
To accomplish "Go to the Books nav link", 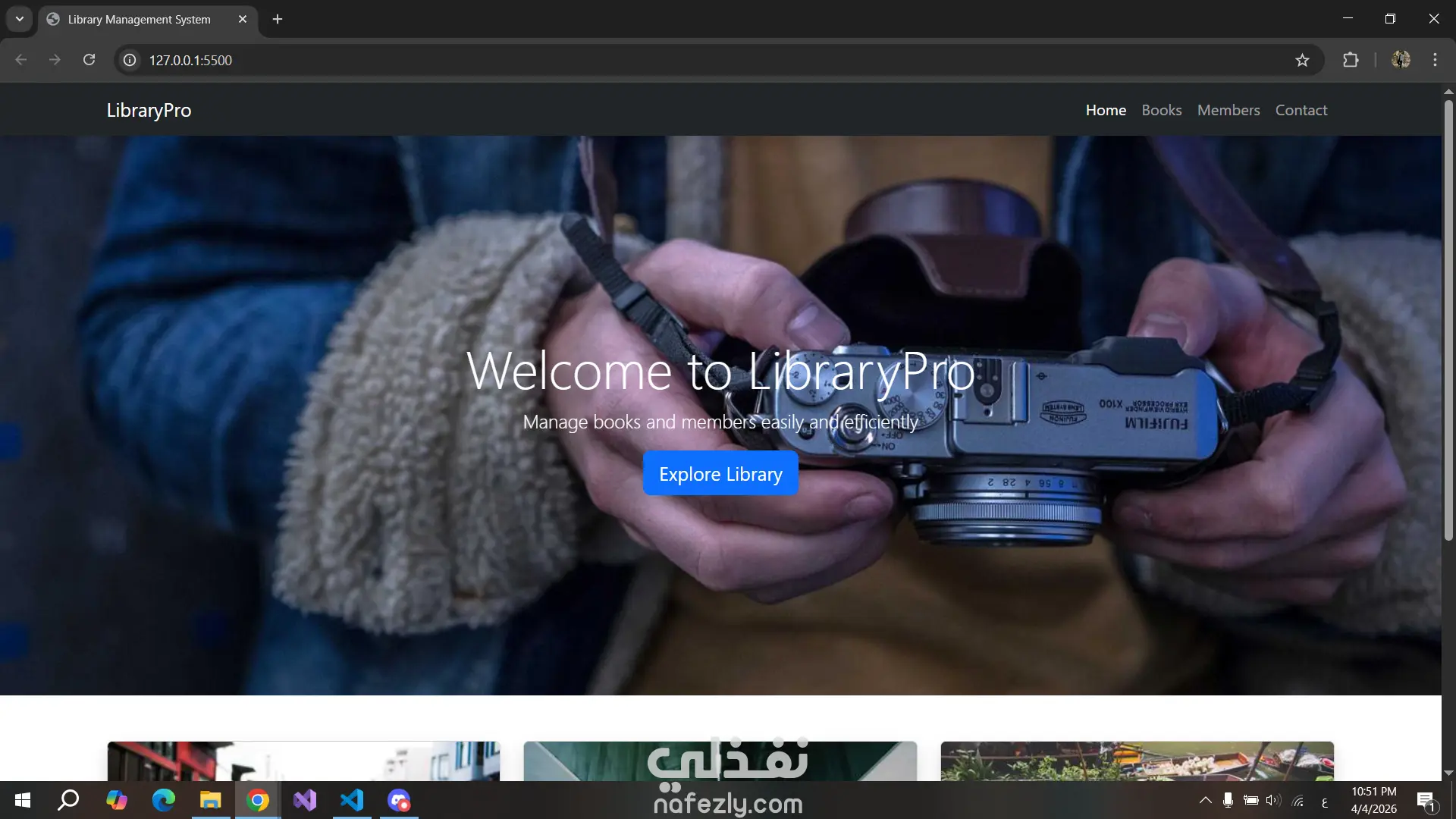I will click(1161, 110).
